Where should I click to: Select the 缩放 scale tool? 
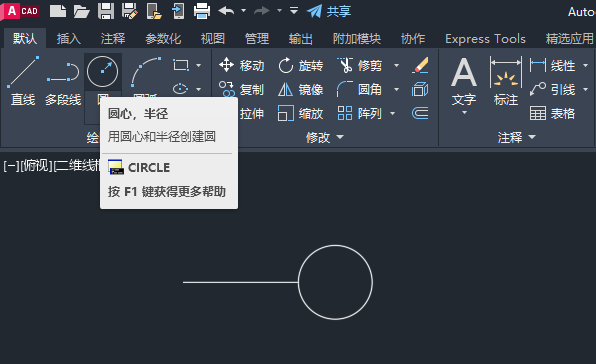(300, 113)
